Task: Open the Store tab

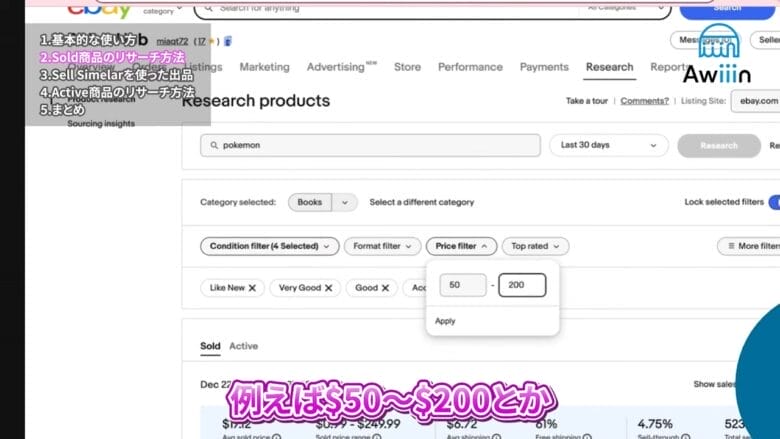Action: [407, 67]
